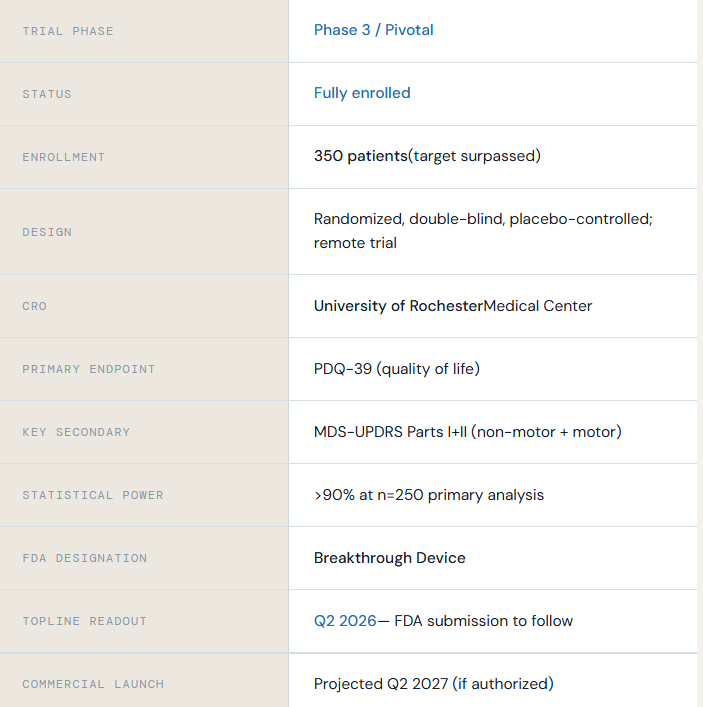Click the "PDQ-39 (quality of life)" value
The height and width of the screenshot is (707, 703).
point(396,369)
